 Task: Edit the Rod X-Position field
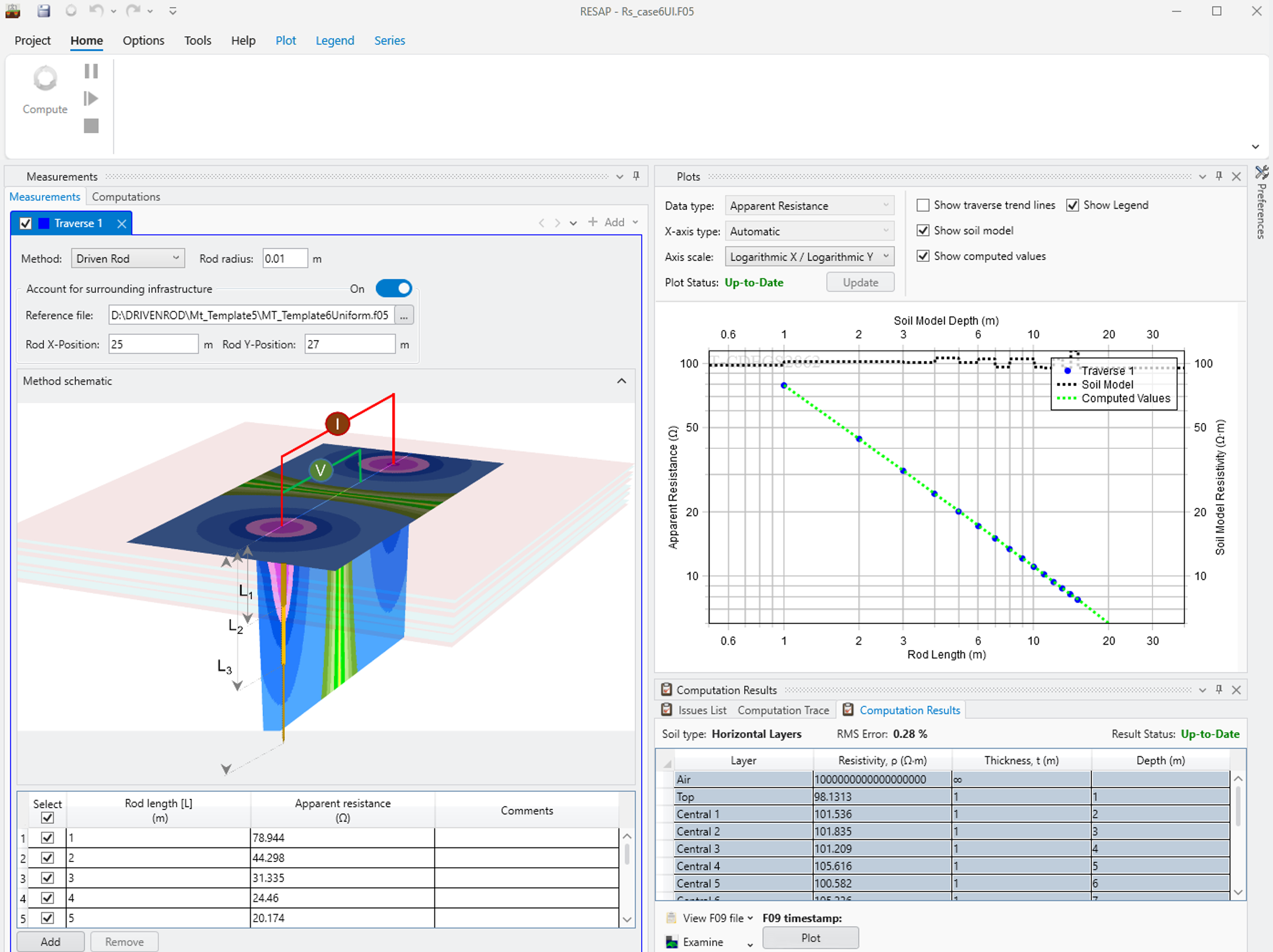click(x=154, y=344)
